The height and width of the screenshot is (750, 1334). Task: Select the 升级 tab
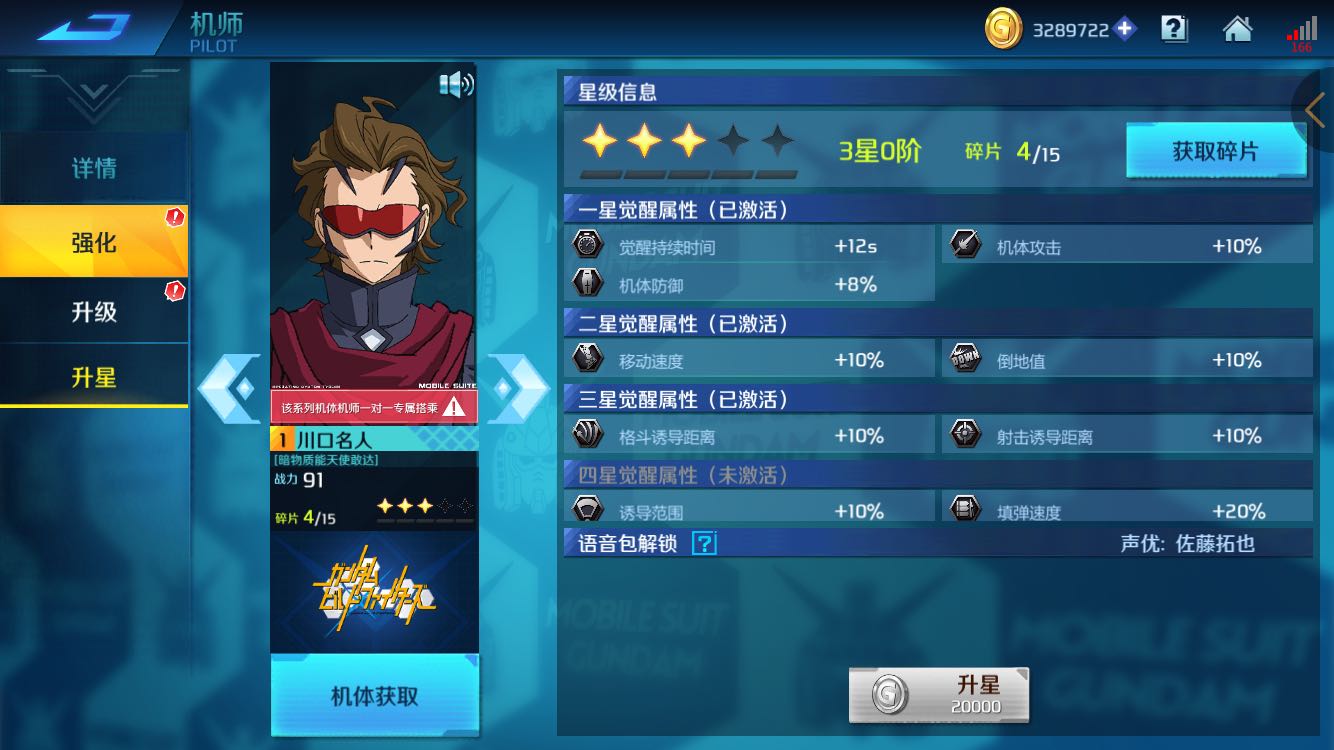[94, 311]
